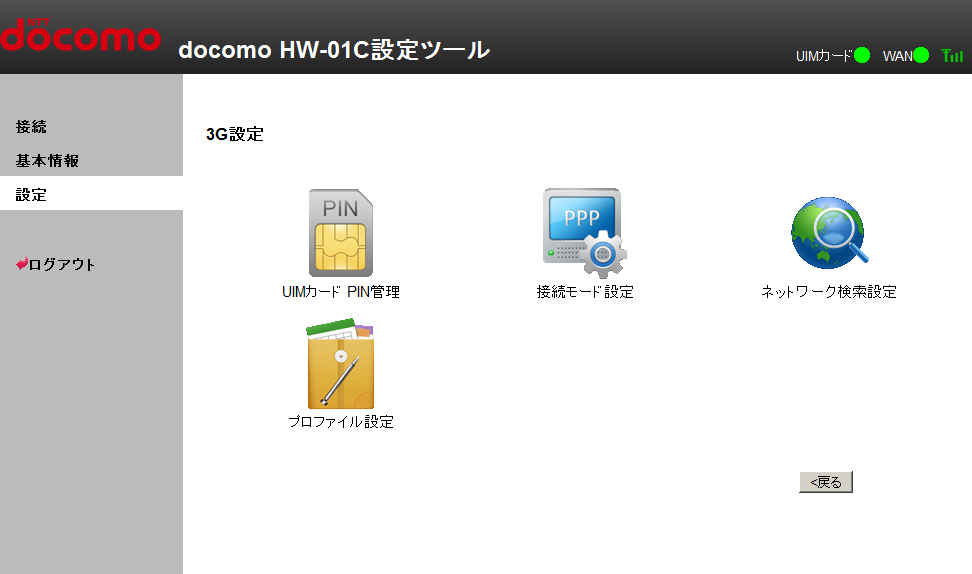Select the 基本情報 sidebar menu item
This screenshot has width=972, height=574.
click(47, 161)
